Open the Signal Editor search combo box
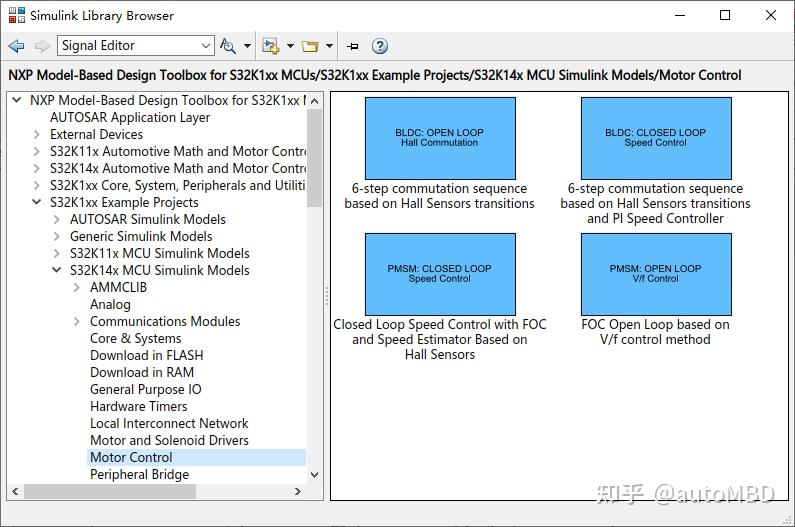This screenshot has height=527, width=795. (136, 46)
